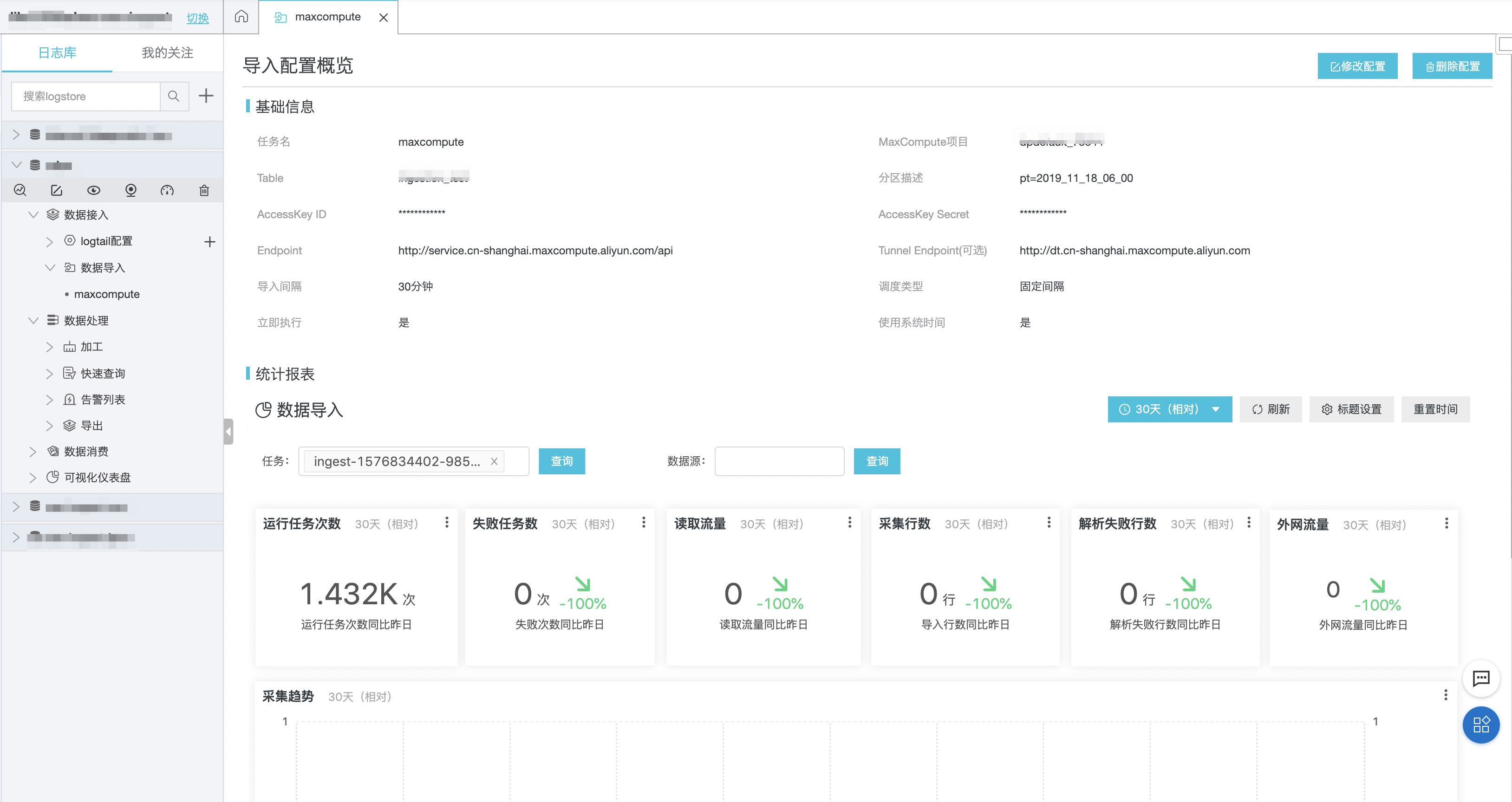Open the kebab menu on the 失败任务数 card
The height and width of the screenshot is (802, 1512).
tap(643, 522)
